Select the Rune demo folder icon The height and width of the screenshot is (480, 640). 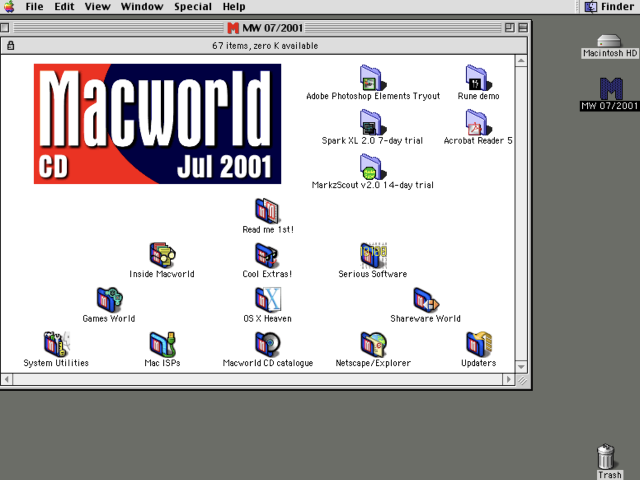coord(478,78)
